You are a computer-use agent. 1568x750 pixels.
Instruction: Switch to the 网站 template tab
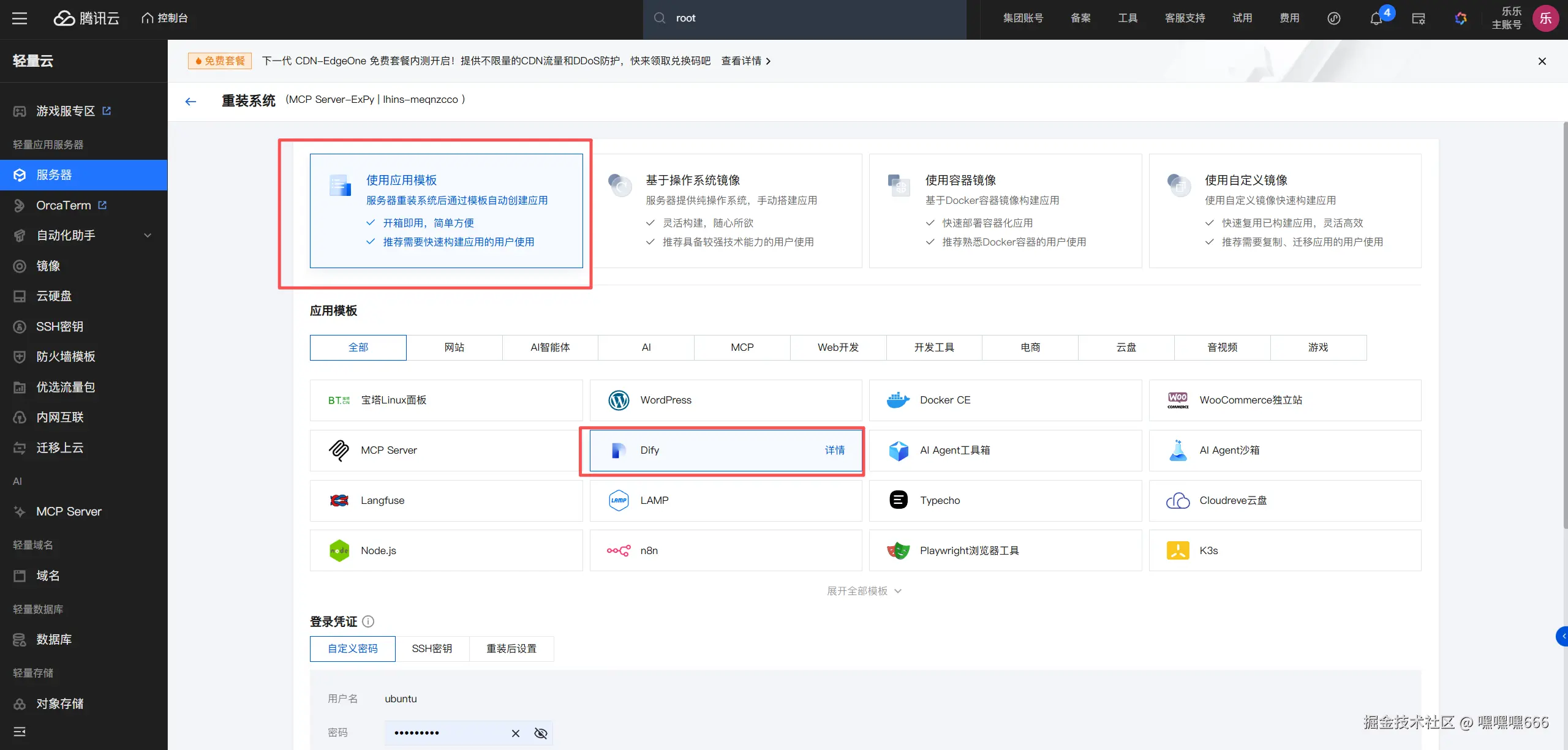click(454, 348)
